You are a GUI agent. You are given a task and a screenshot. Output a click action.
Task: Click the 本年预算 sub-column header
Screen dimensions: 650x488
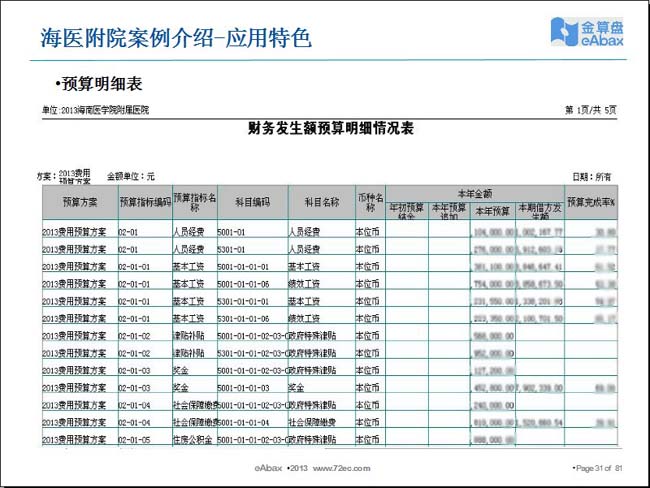[x=492, y=211]
